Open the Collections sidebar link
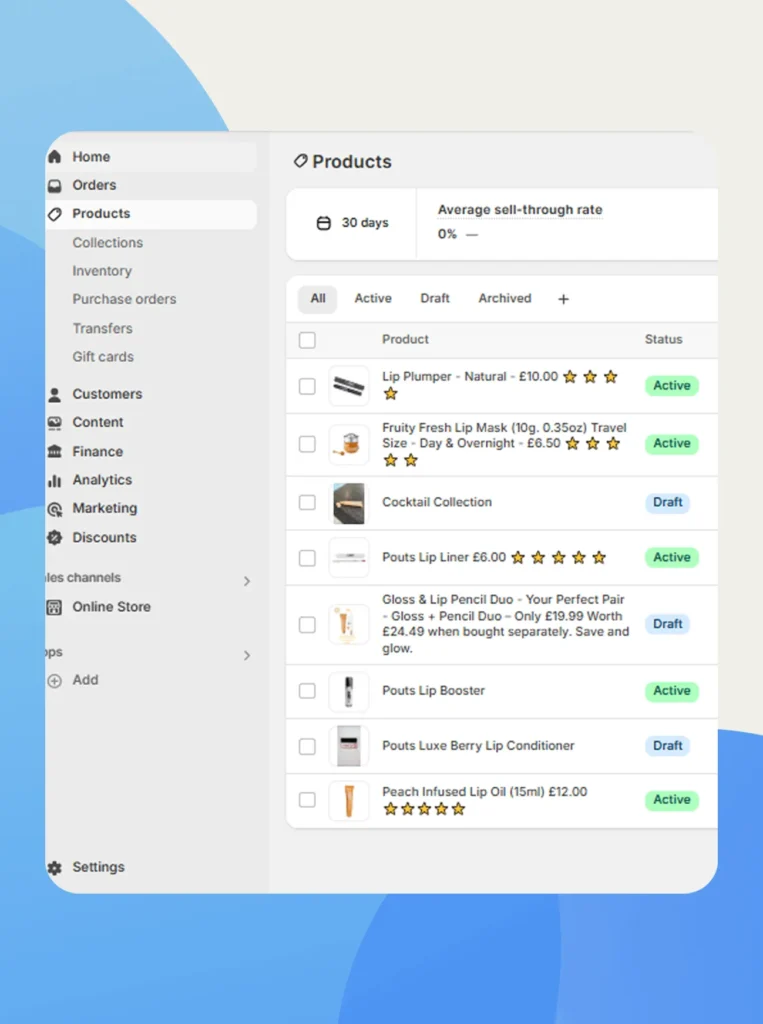763x1024 pixels. point(107,243)
